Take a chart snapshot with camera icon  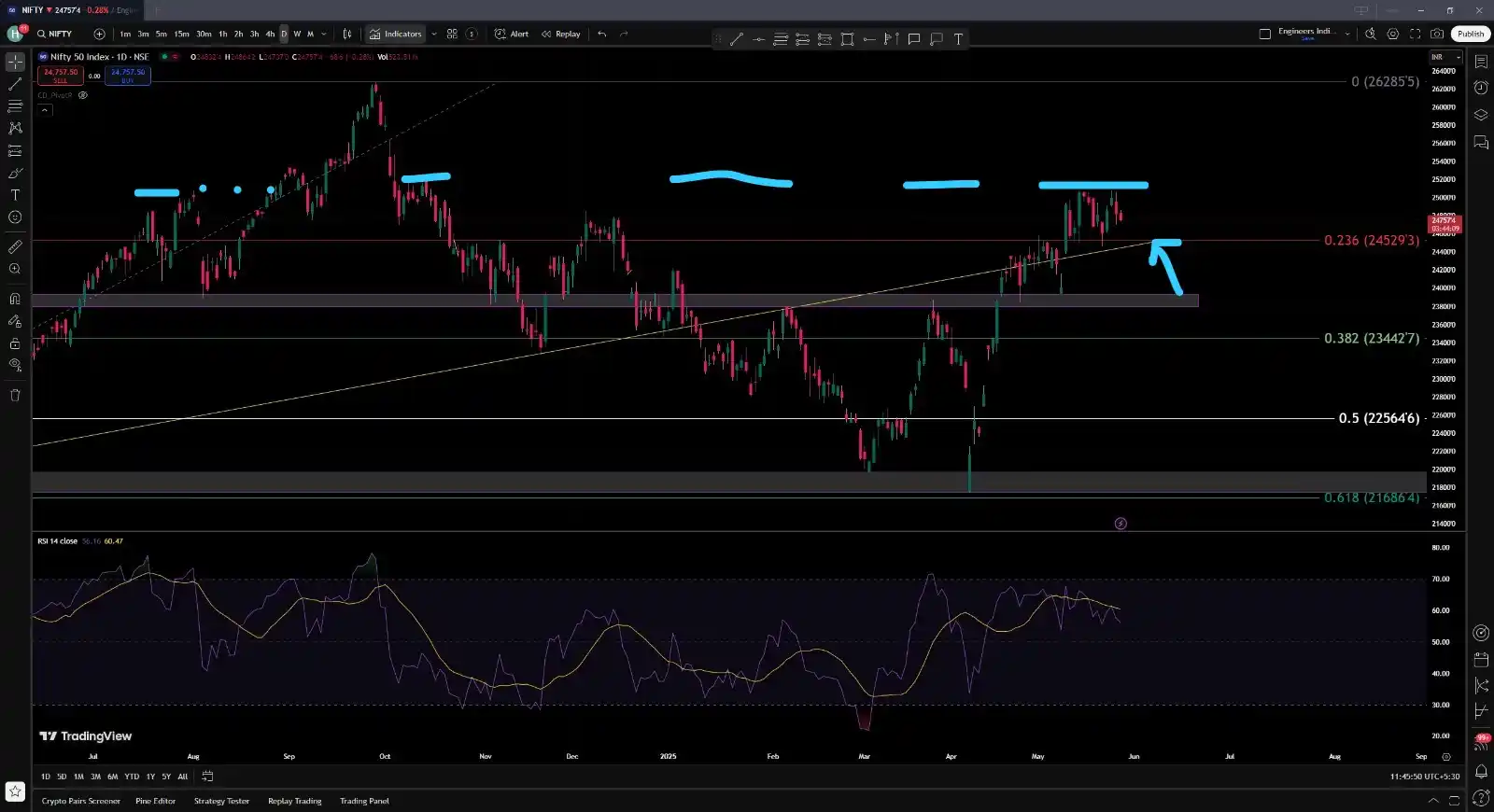point(1437,34)
